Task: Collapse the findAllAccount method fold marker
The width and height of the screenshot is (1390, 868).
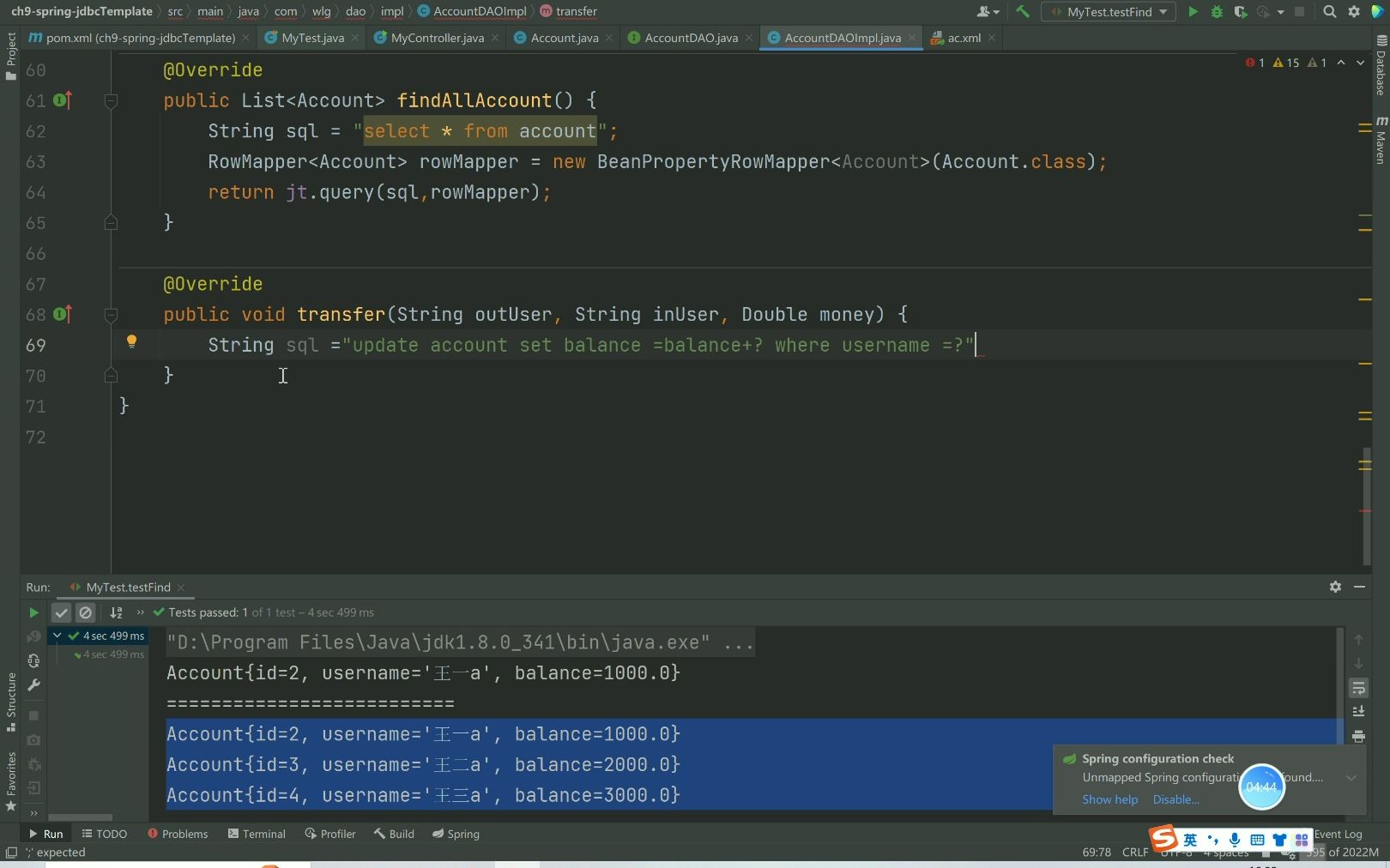Action: coord(111,101)
